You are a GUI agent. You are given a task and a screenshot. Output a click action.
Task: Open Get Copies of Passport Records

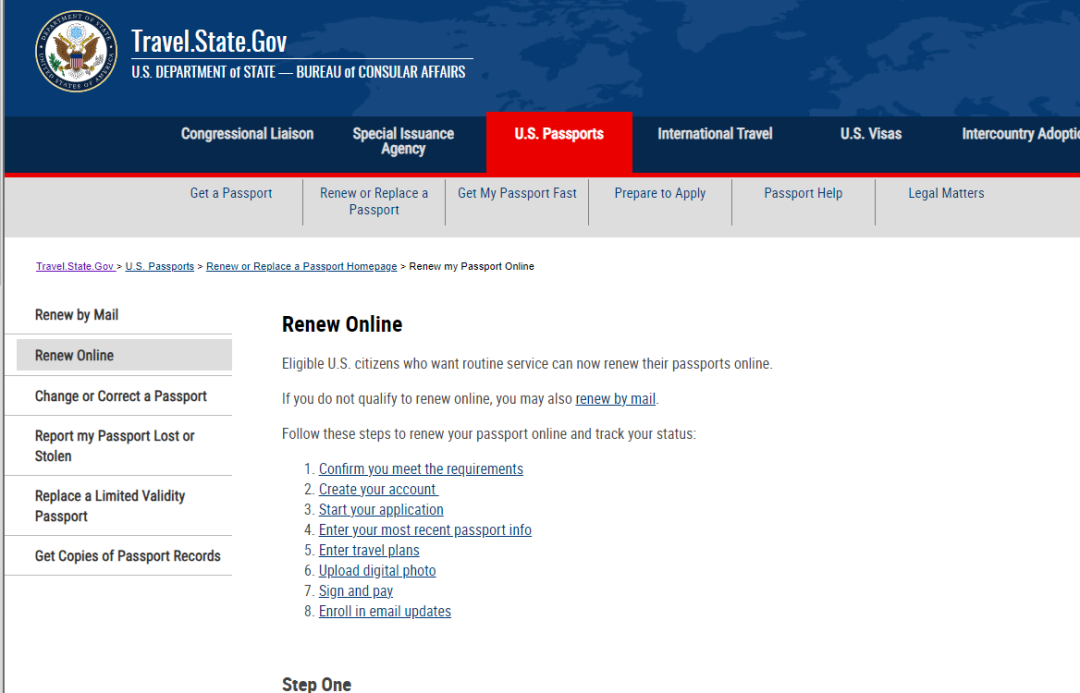tap(127, 556)
